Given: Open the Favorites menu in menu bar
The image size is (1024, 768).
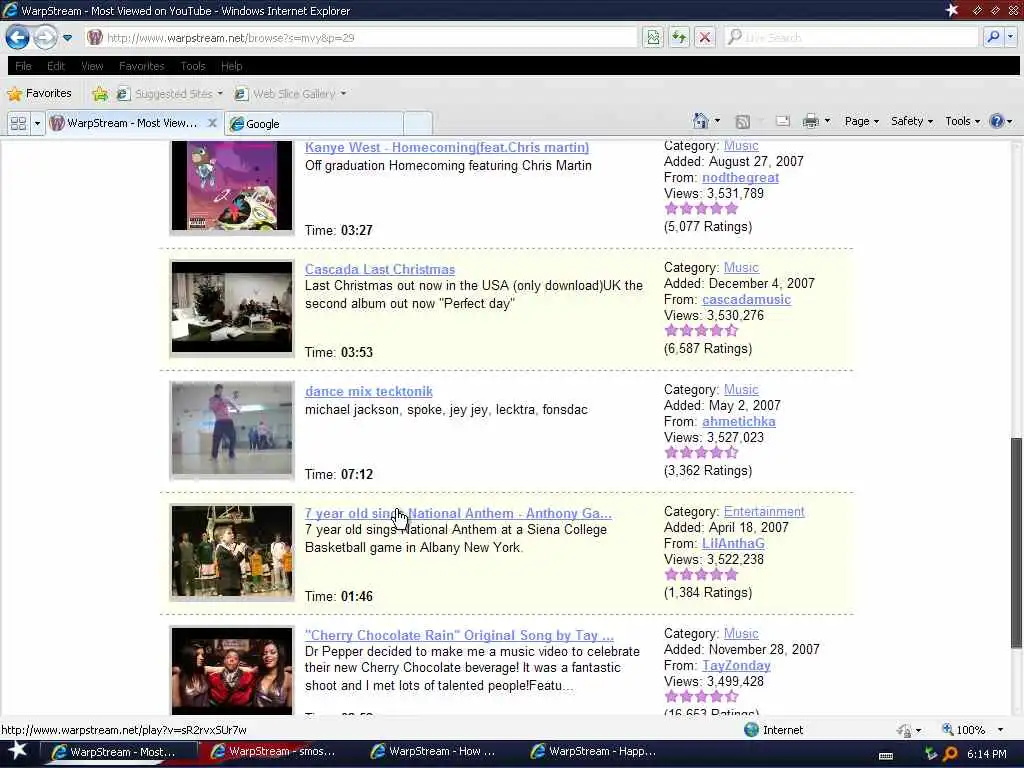Looking at the screenshot, I should [142, 66].
